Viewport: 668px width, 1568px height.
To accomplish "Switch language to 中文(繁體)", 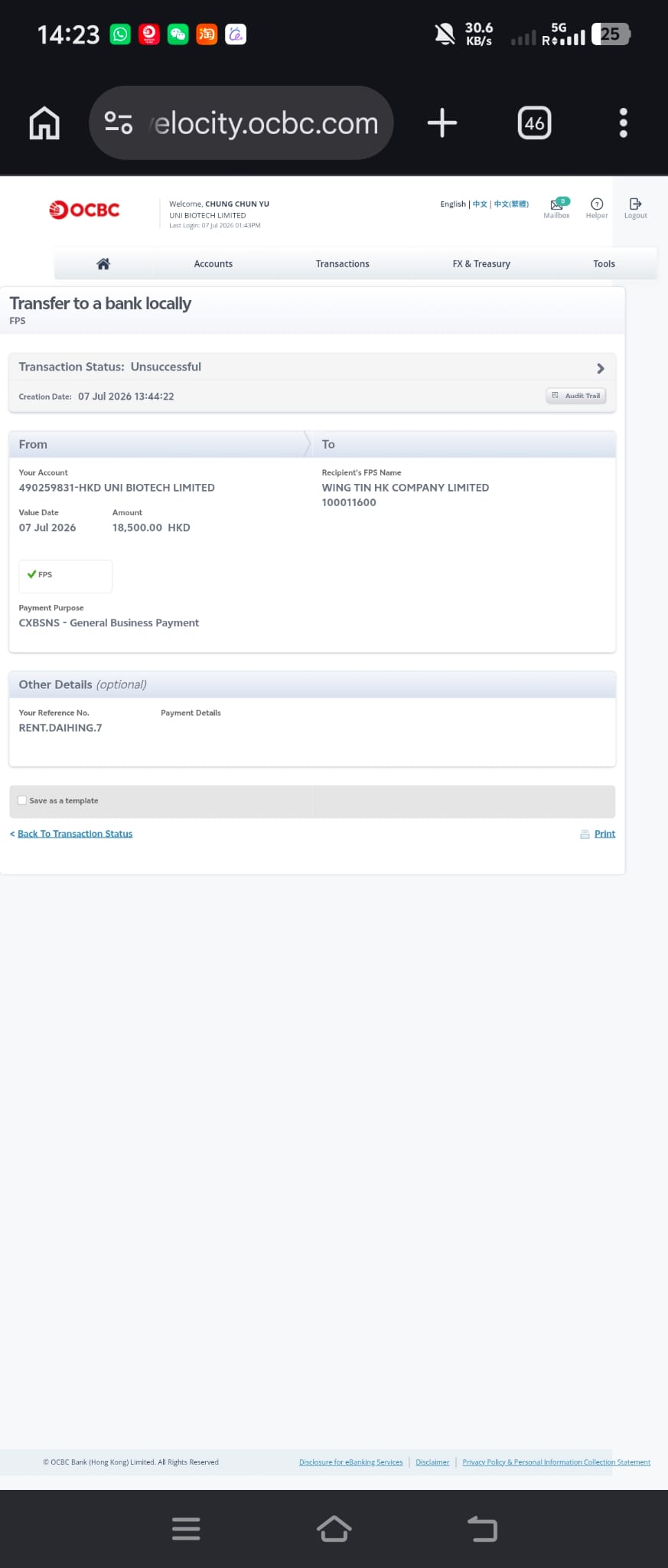I will click(x=511, y=204).
